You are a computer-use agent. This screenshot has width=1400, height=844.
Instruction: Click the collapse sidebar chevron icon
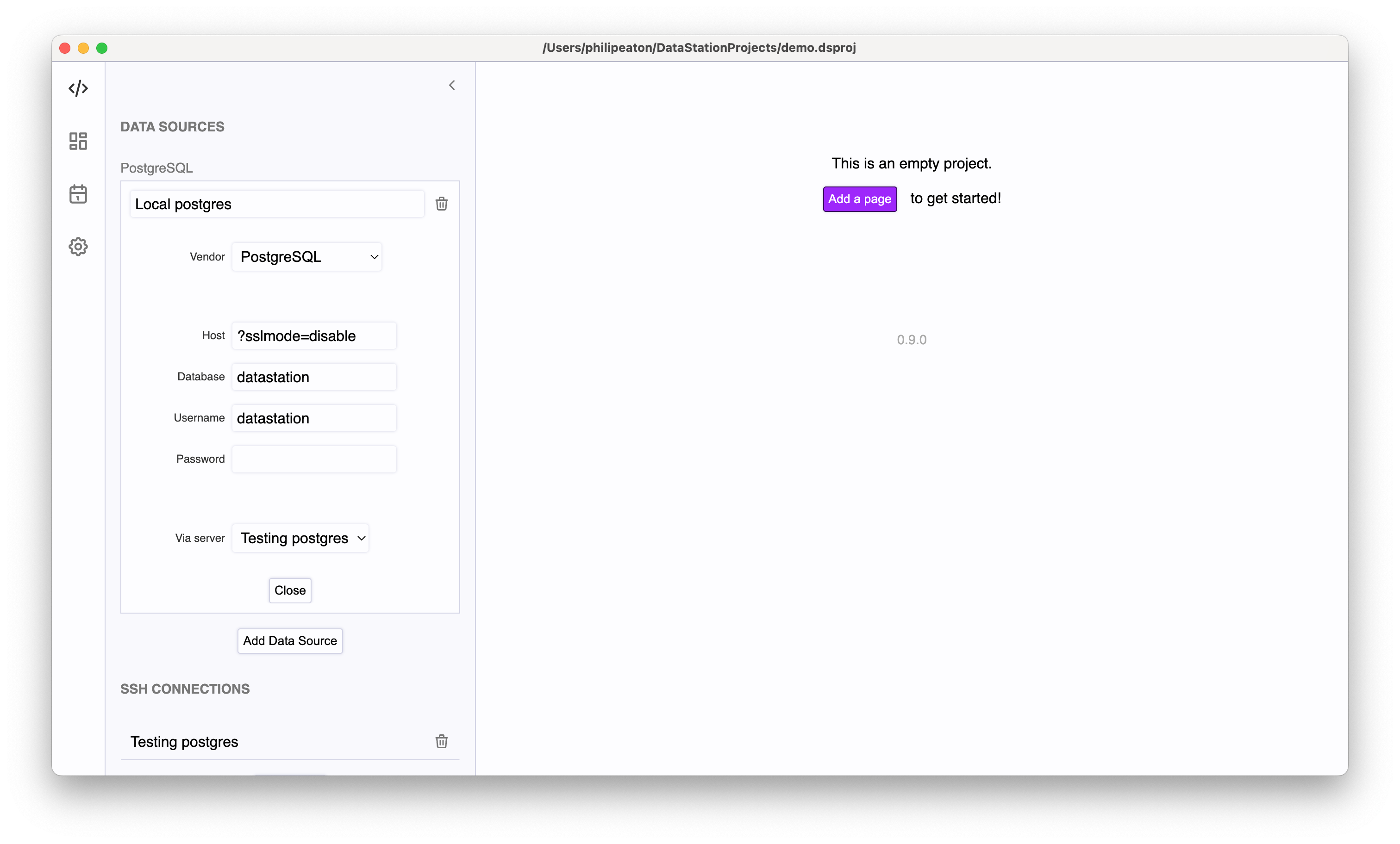(452, 85)
